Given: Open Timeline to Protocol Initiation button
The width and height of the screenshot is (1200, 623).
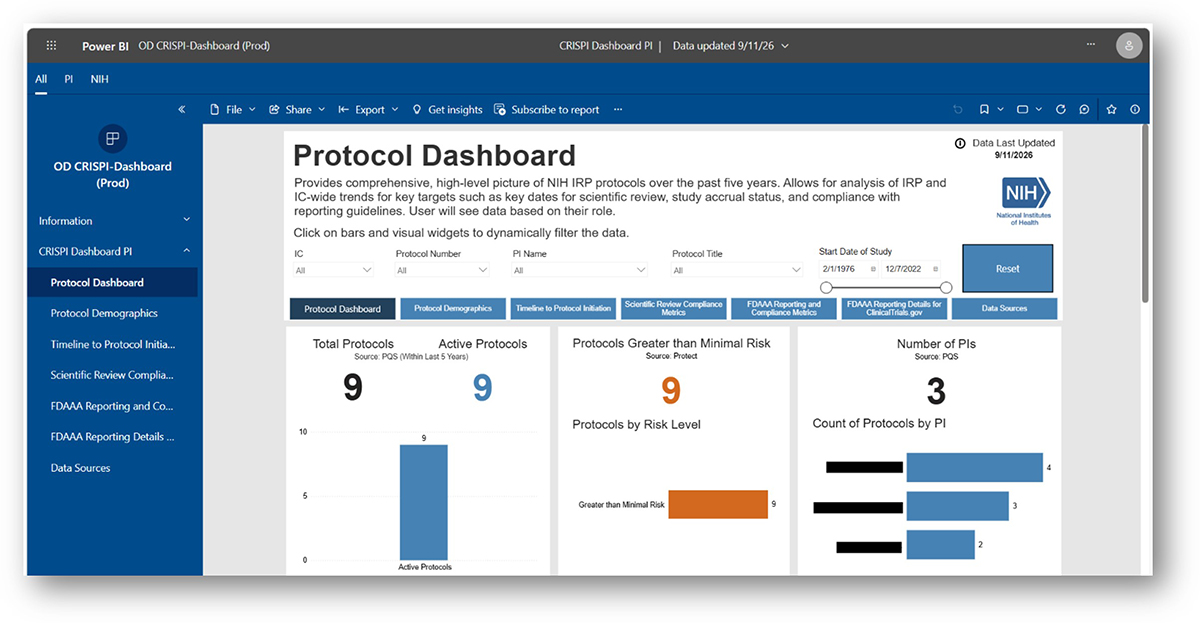Looking at the screenshot, I should [x=563, y=309].
